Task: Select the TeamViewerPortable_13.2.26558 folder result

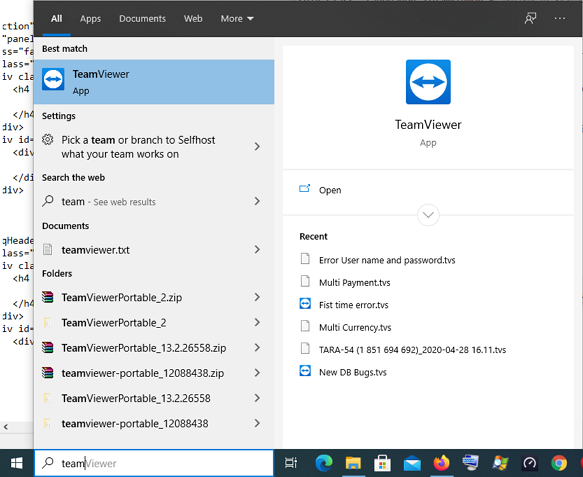Action: [x=154, y=398]
